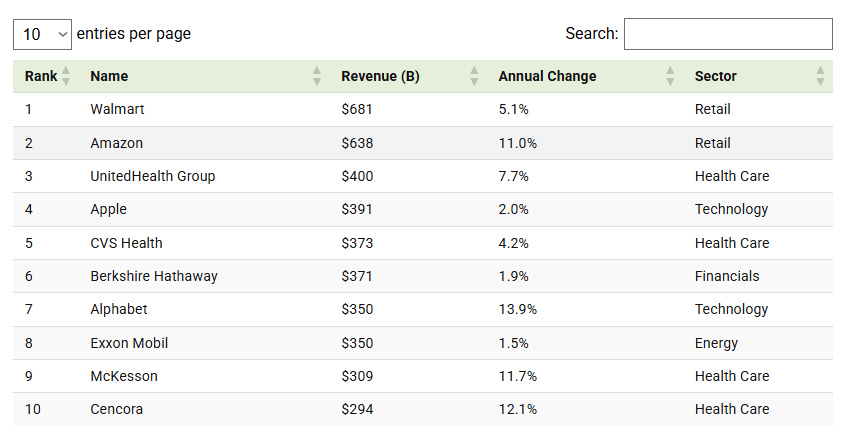The width and height of the screenshot is (845, 440).
Task: Select the McKesson name cell
Action: pyautogui.click(x=124, y=376)
